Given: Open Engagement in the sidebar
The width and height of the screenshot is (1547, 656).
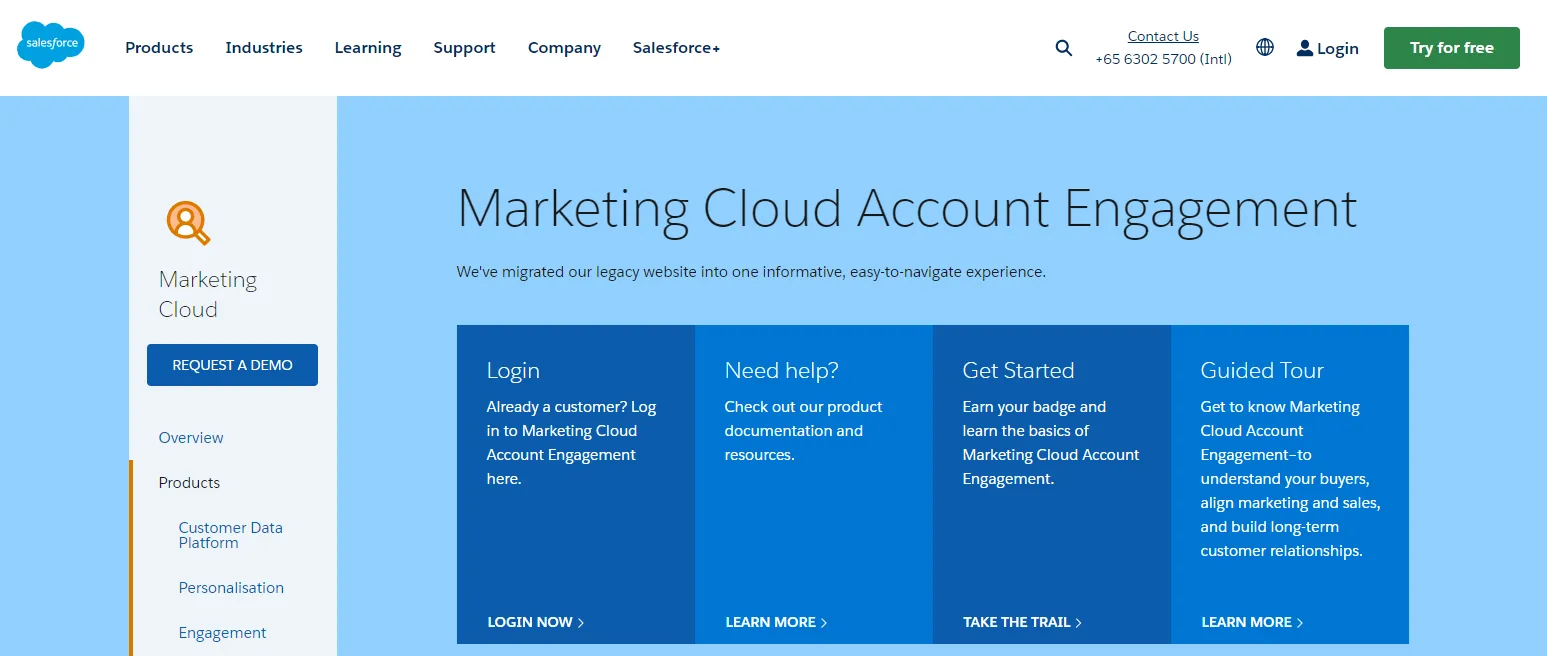Looking at the screenshot, I should 222,633.
